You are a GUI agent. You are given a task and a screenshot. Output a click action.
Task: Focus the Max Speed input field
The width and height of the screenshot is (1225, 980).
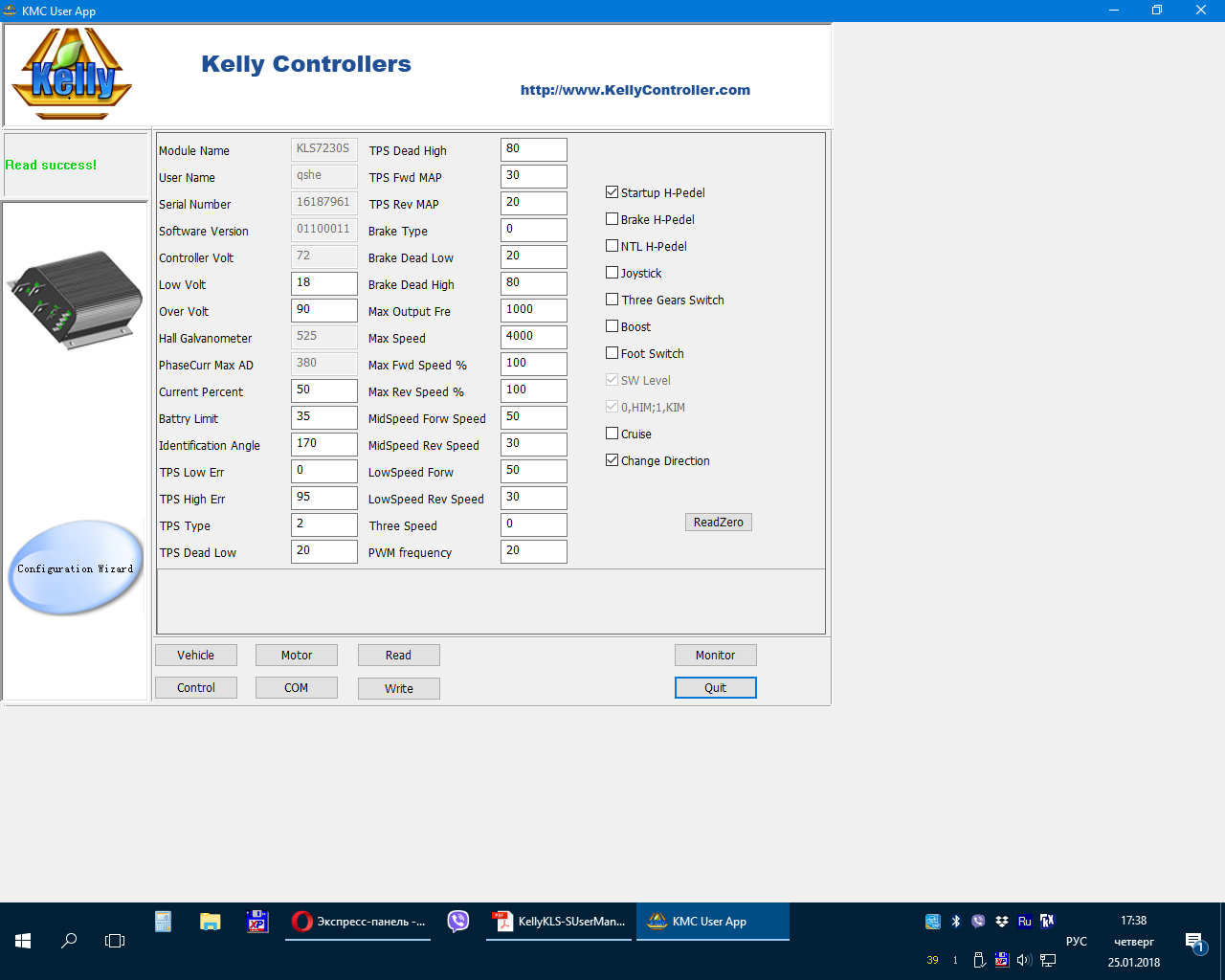(x=534, y=337)
